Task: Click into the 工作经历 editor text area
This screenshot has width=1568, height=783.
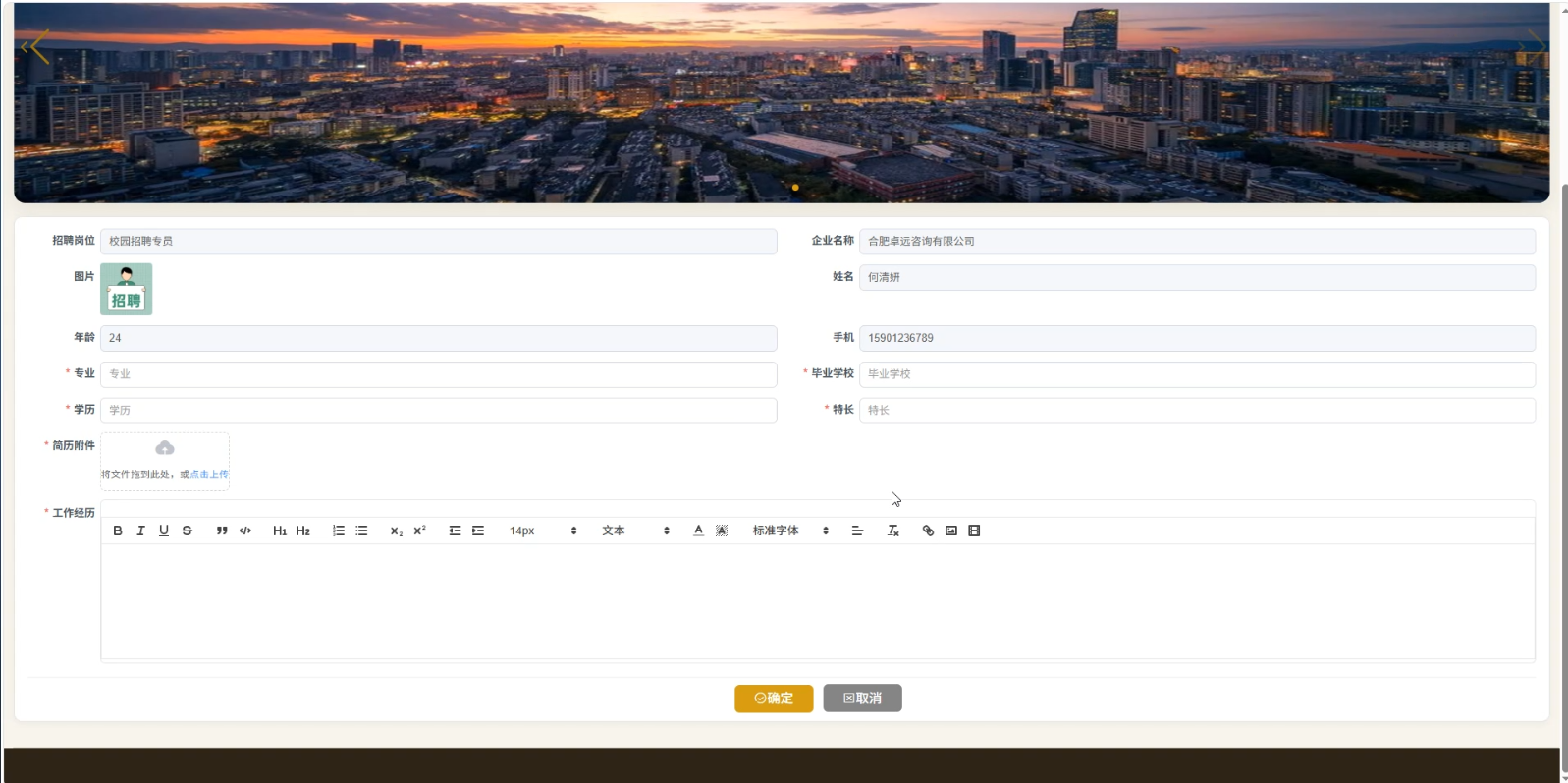Action: pyautogui.click(x=817, y=601)
